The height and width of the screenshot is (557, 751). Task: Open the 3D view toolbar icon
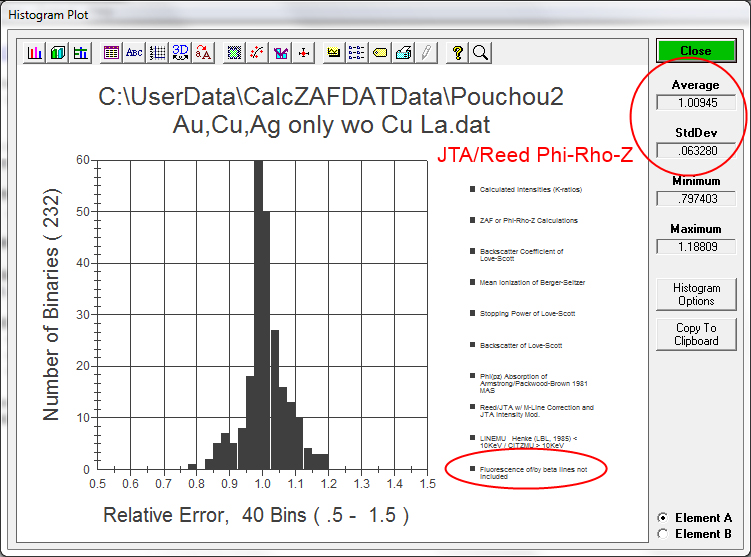point(181,52)
